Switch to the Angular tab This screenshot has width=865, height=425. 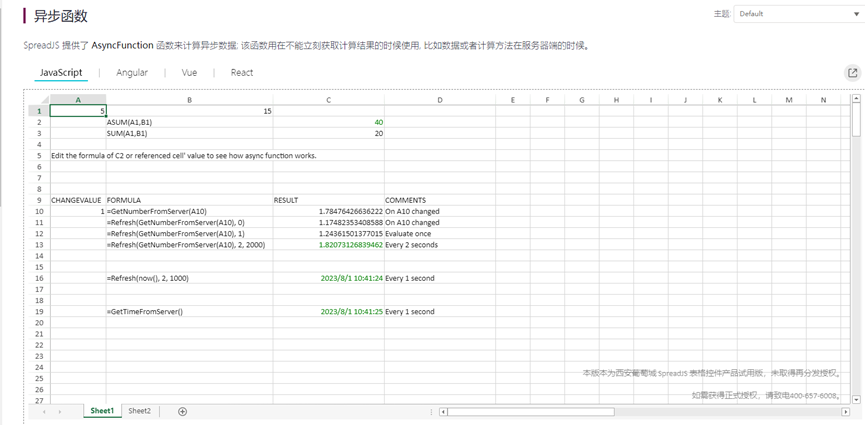click(x=132, y=72)
